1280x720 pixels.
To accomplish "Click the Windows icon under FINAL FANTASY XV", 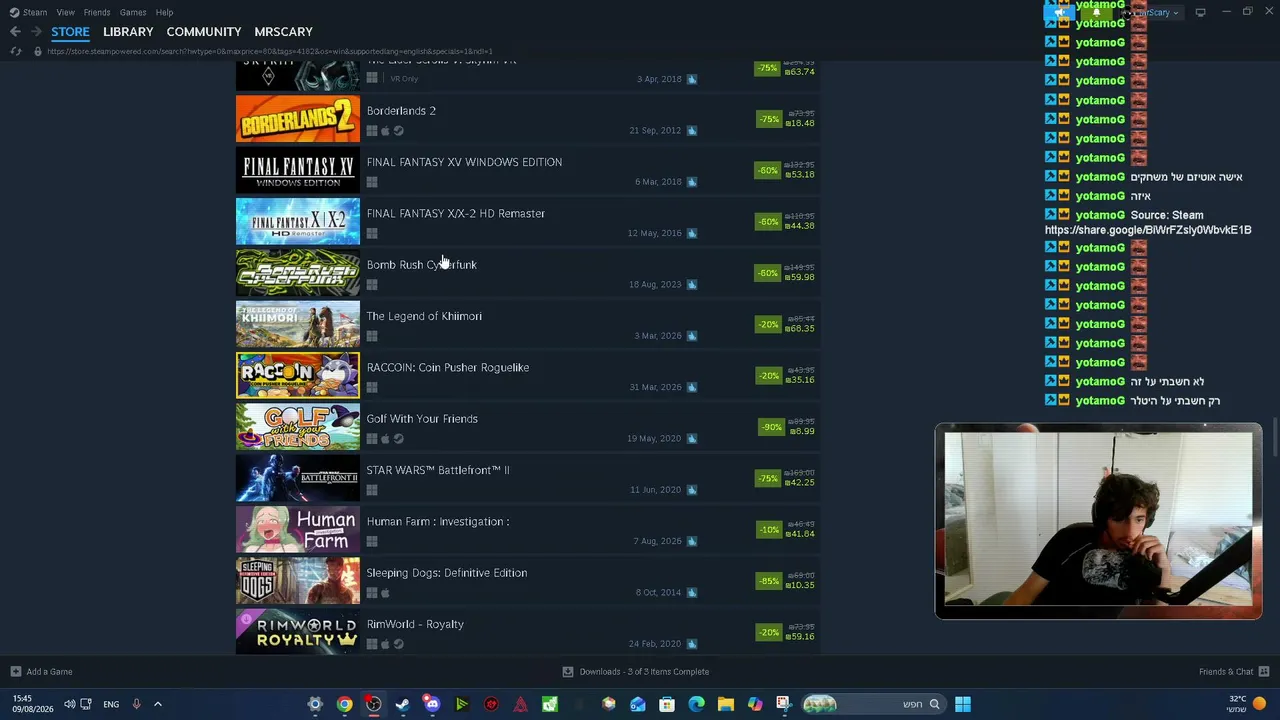I will (372, 182).
